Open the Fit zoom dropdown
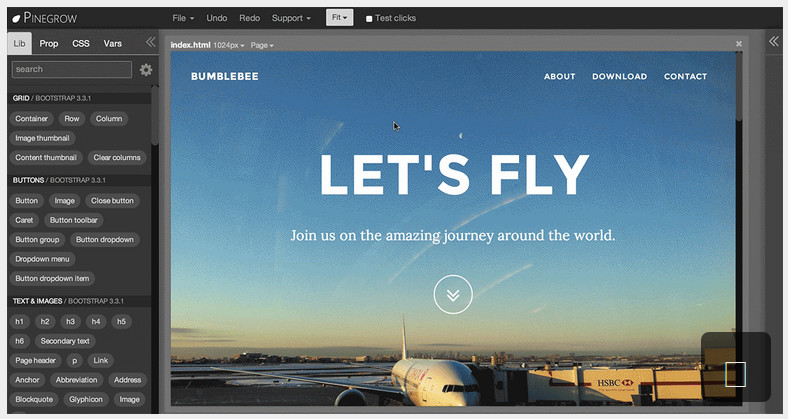 click(x=339, y=18)
